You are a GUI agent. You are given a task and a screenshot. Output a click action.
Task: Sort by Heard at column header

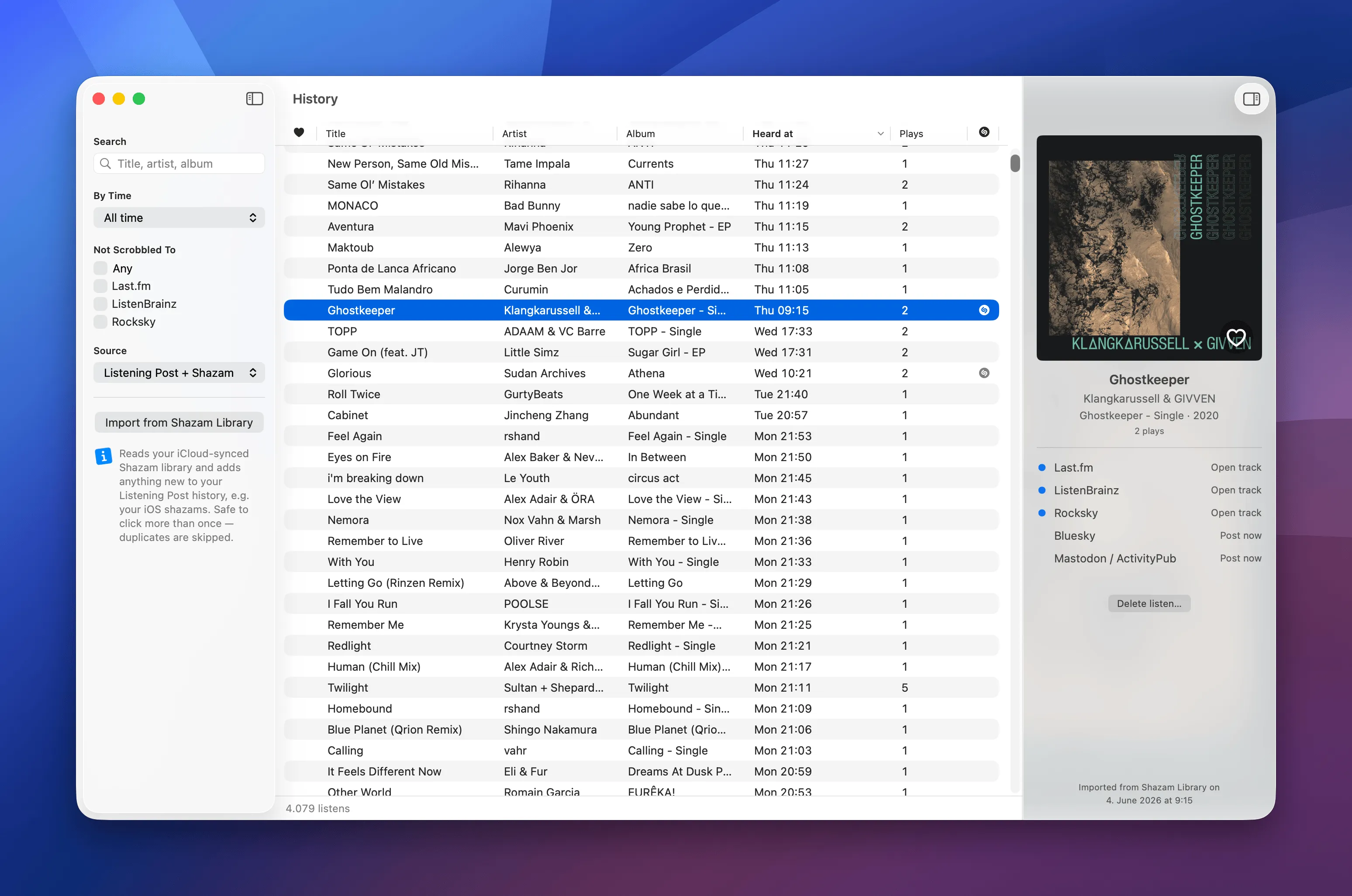[x=772, y=134]
